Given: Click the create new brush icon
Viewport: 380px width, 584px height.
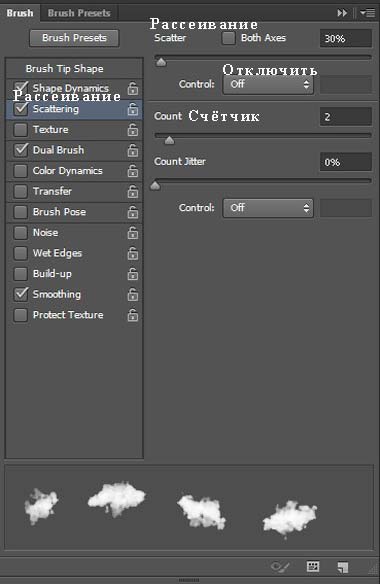Looking at the screenshot, I should pyautogui.click(x=342, y=567).
